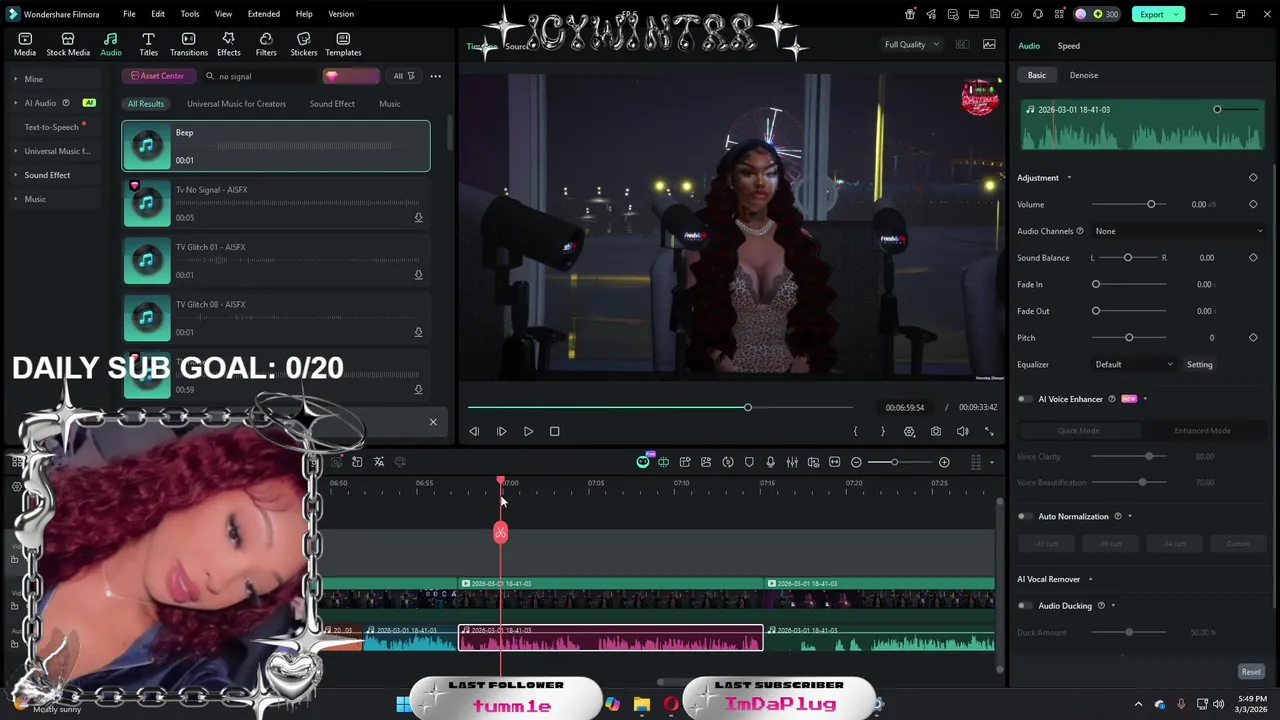Click the mark-out curly brace icon
The width and height of the screenshot is (1280, 720).
(882, 431)
